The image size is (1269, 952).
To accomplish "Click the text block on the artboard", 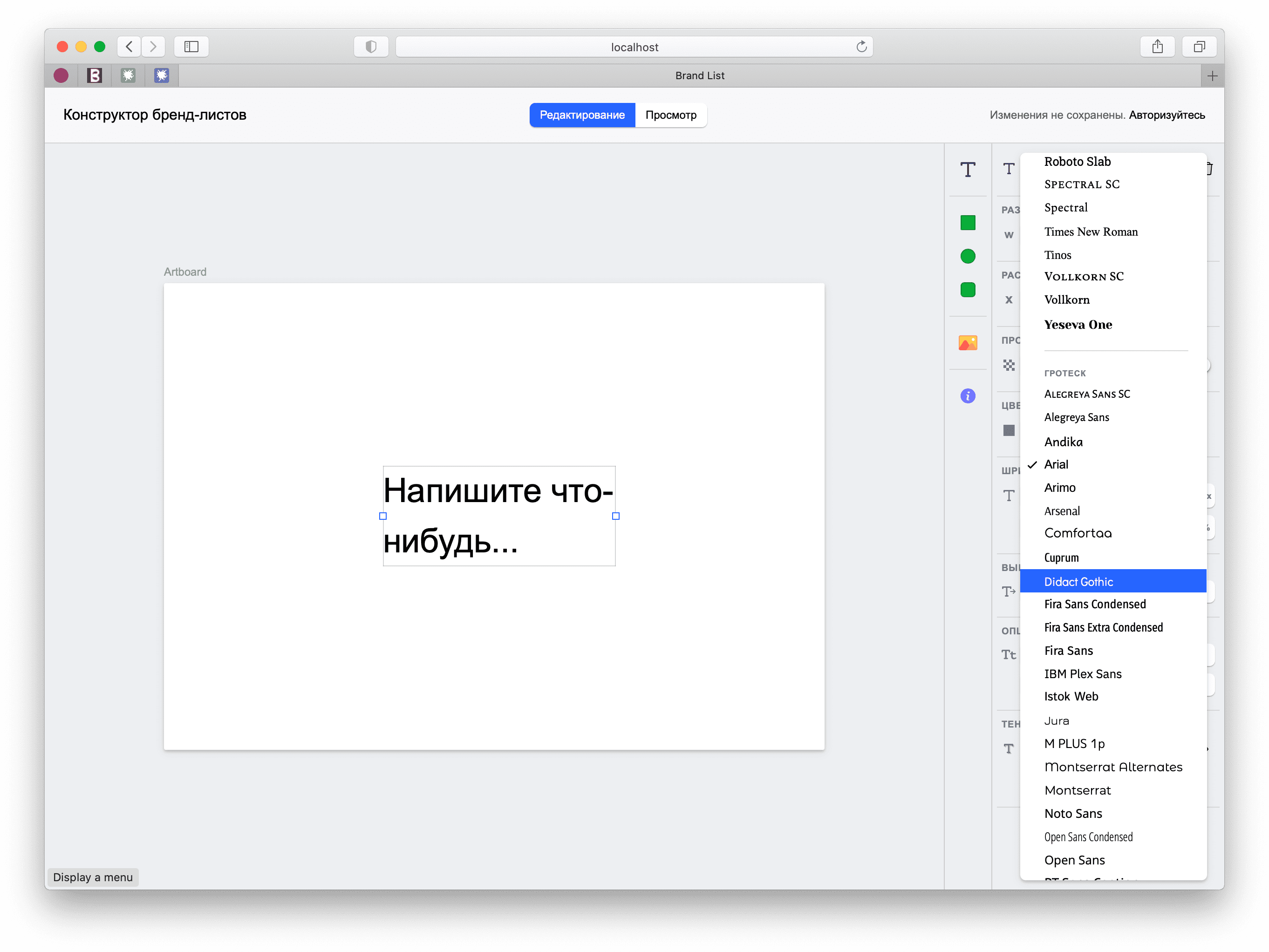I will [499, 516].
